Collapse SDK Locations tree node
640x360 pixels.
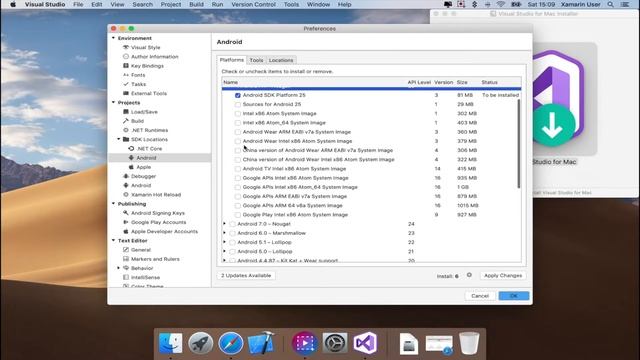pos(119,139)
